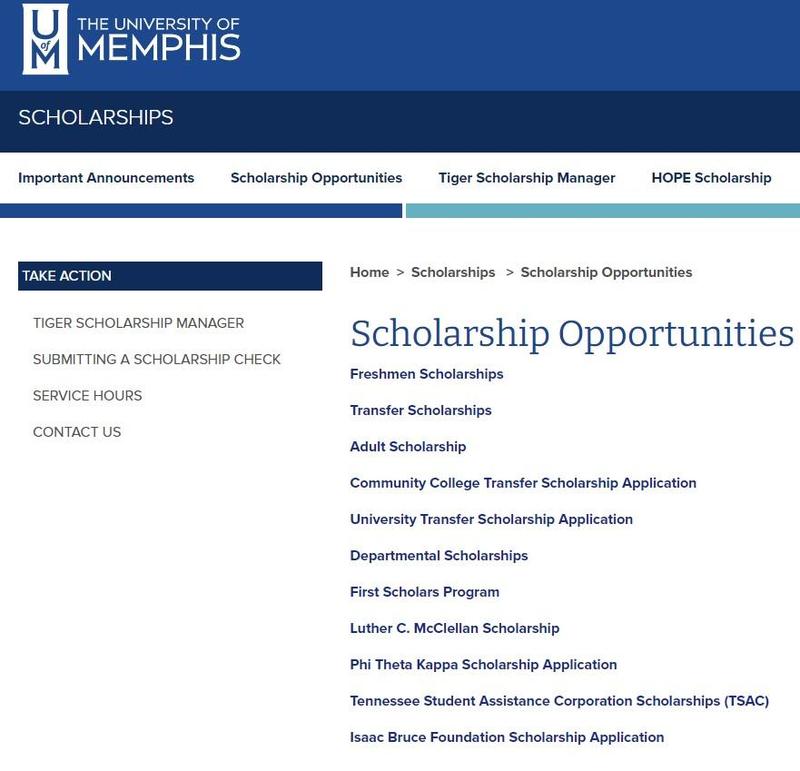This screenshot has width=800, height=771.
Task: Click Home in the breadcrumb
Action: [x=369, y=272]
